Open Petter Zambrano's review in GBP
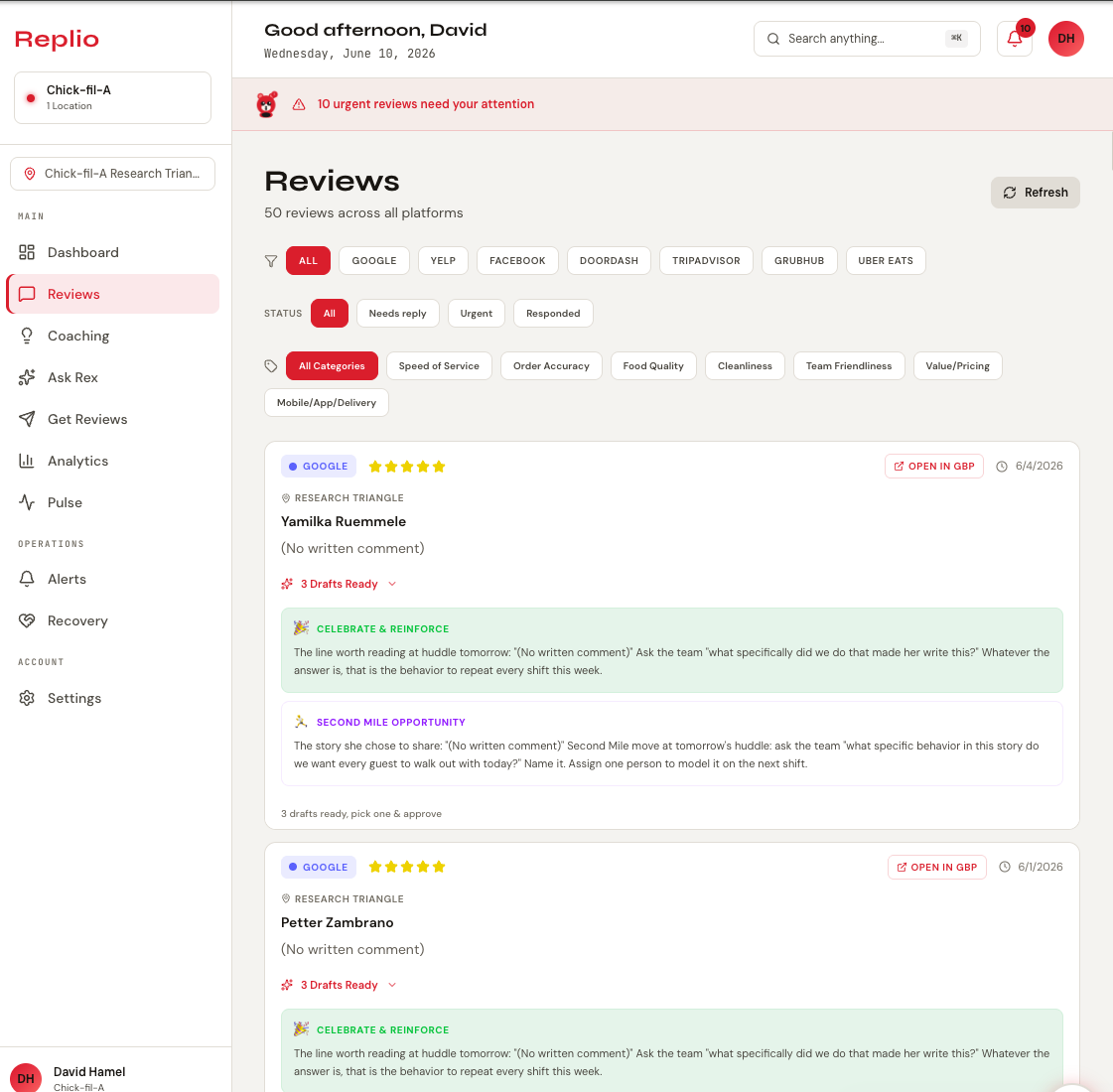 coord(936,867)
